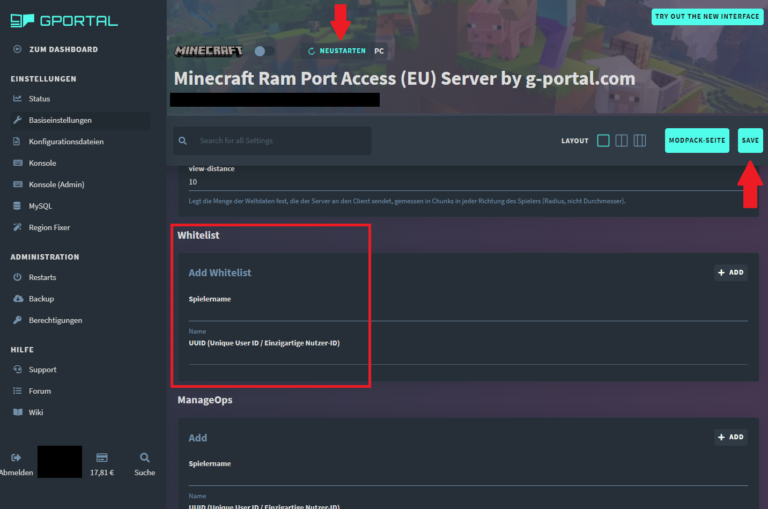The image size is (768, 509).
Task: Open Konsole (Admin) page
Action: coord(56,185)
